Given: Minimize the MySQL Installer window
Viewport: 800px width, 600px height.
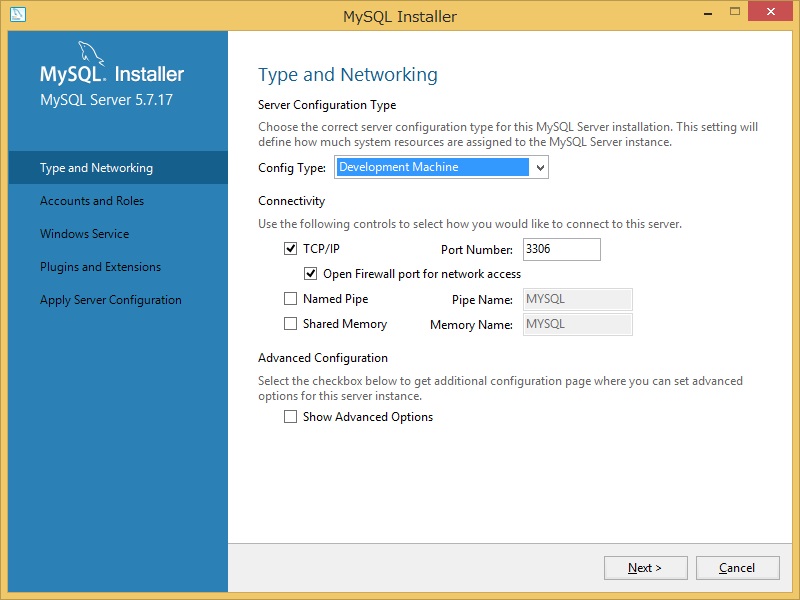Looking at the screenshot, I should 708,13.
